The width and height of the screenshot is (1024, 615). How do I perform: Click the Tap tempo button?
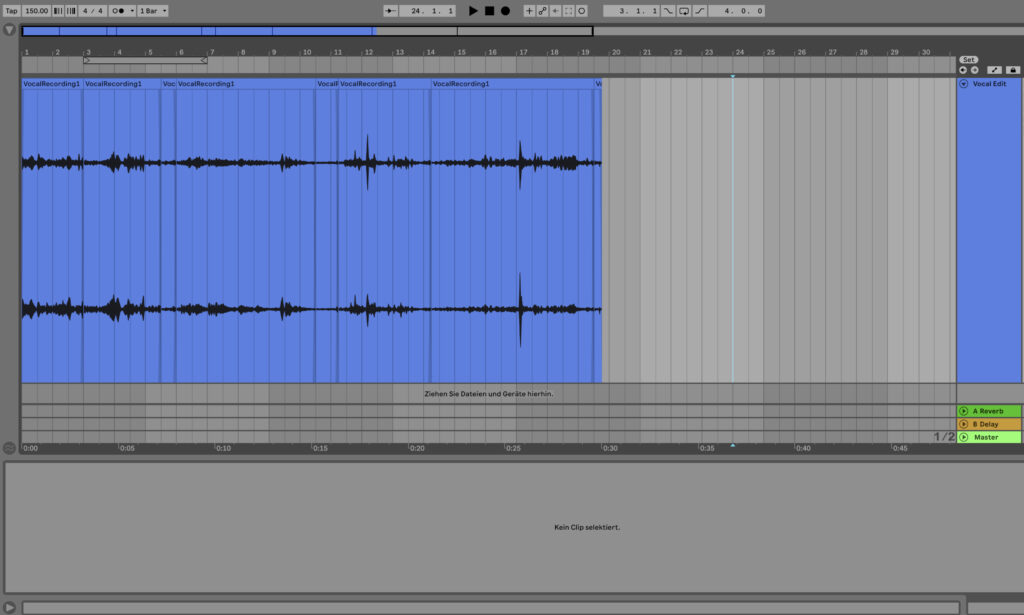[11, 11]
